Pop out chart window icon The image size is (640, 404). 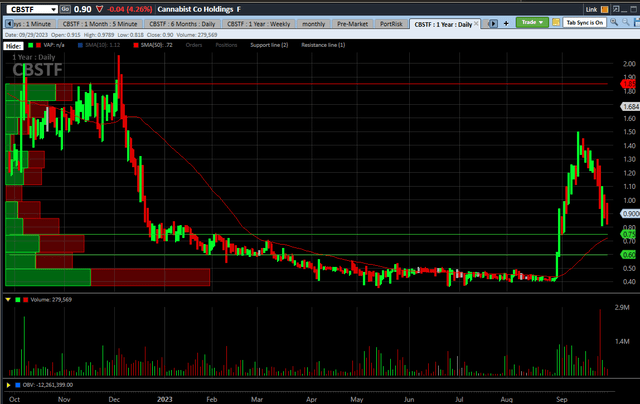(x=616, y=9)
